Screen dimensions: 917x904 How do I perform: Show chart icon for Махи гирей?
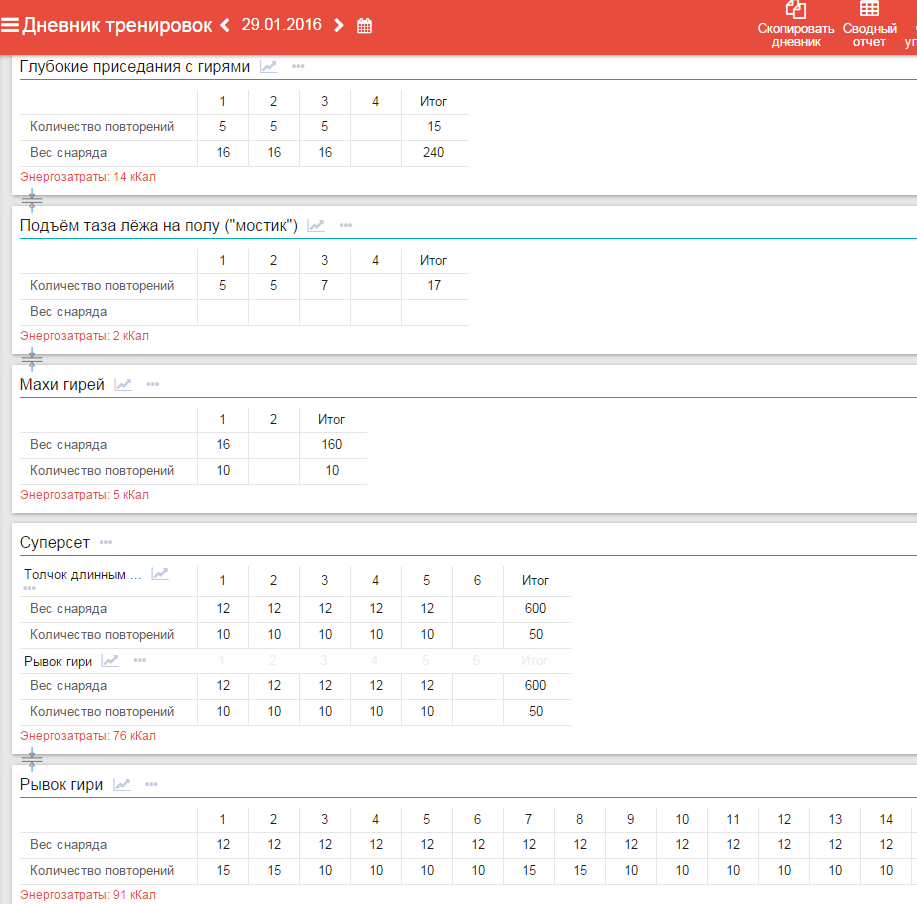coord(123,384)
